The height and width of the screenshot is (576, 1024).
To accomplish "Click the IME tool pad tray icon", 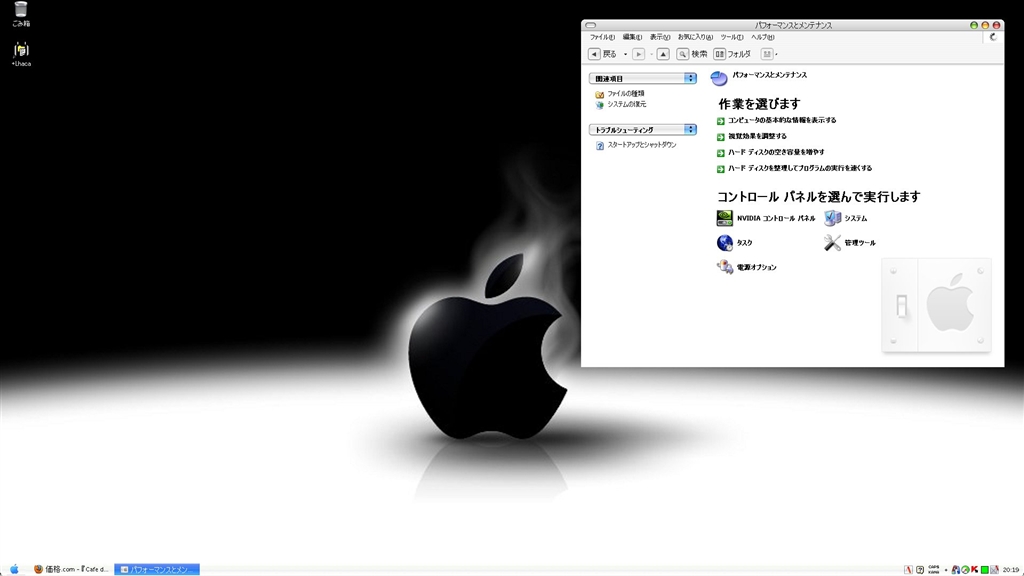I will click(x=920, y=570).
